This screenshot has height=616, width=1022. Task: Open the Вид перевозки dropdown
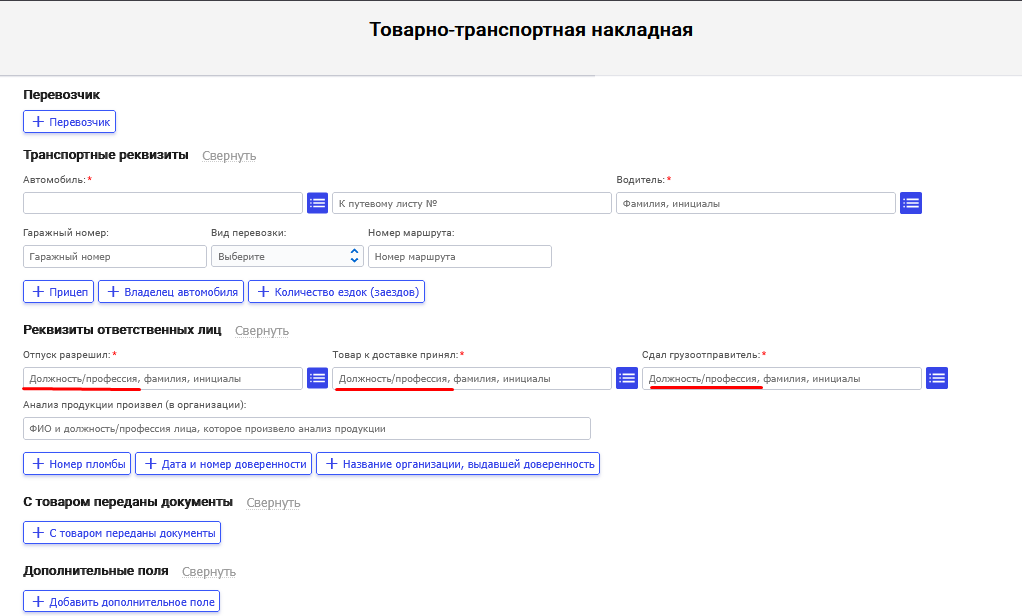[286, 256]
